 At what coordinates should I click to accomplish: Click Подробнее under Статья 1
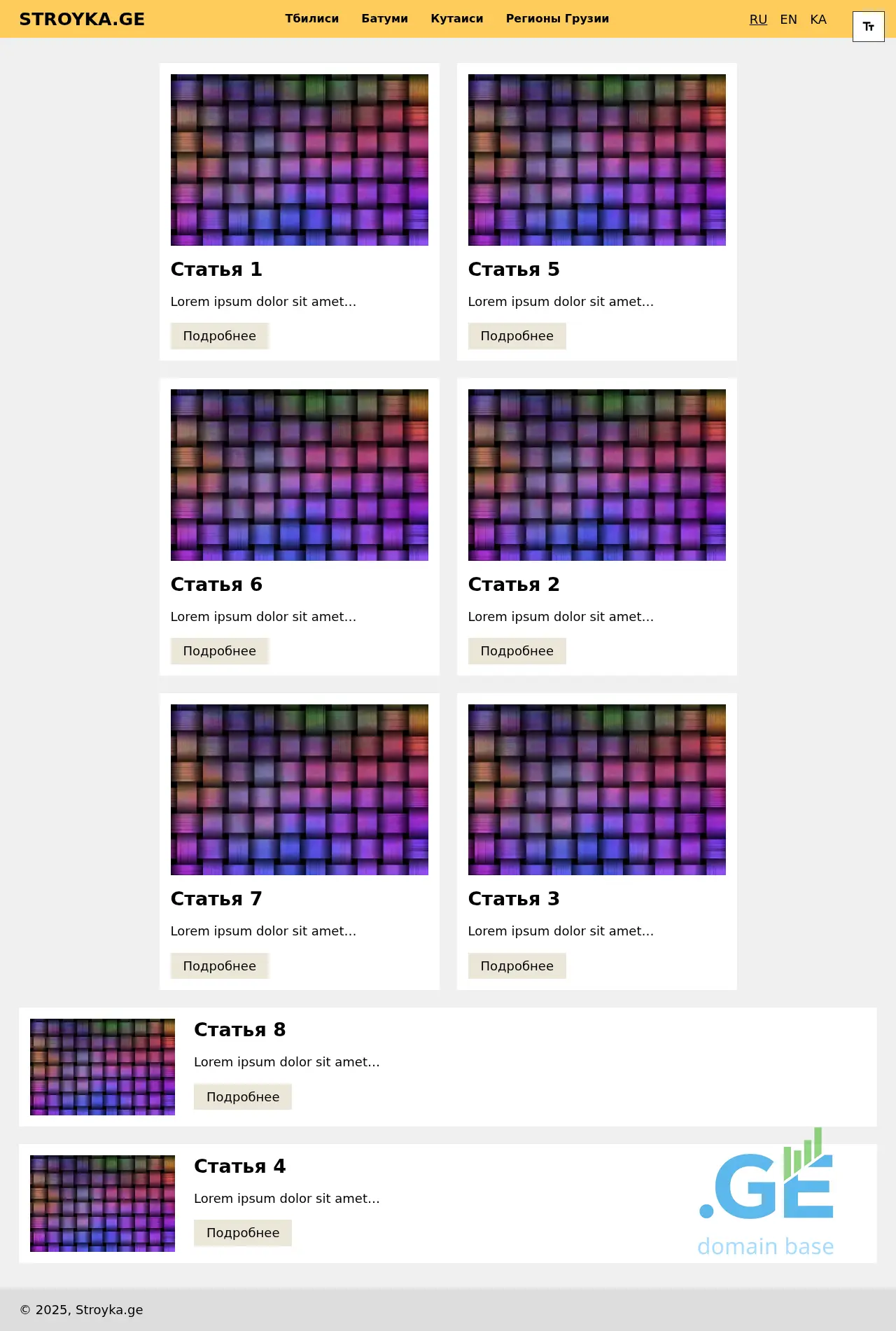pyautogui.click(x=219, y=336)
